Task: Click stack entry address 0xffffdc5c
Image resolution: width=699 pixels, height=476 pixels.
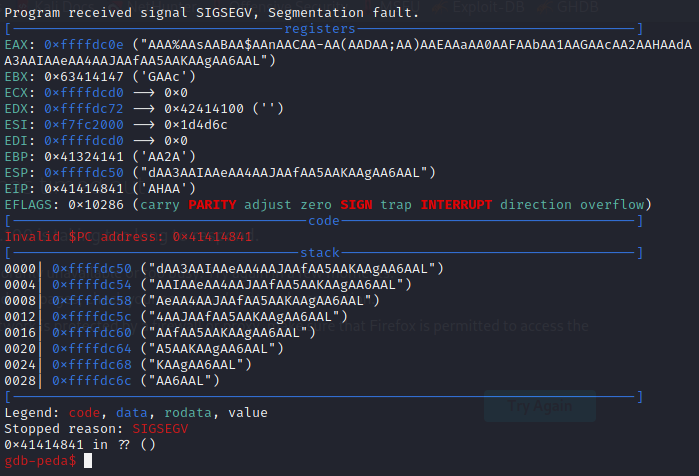Action: coord(92,317)
